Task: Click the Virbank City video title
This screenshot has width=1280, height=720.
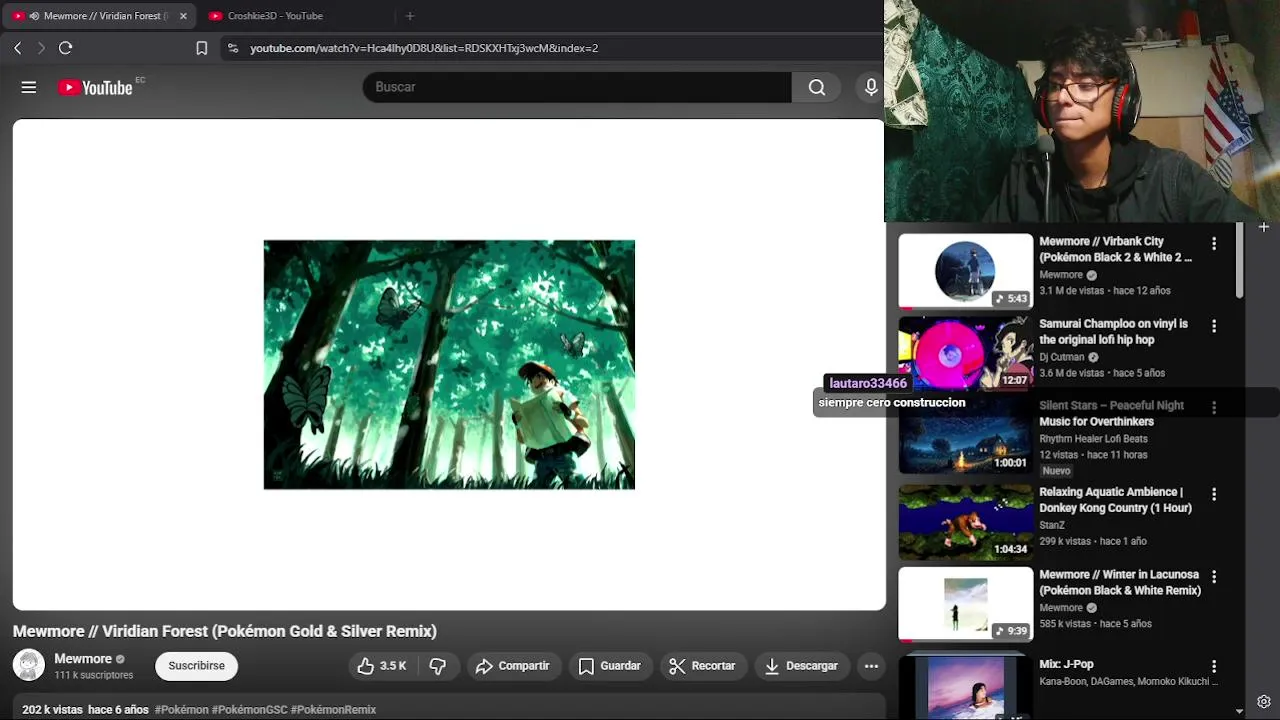Action: coord(1116,249)
